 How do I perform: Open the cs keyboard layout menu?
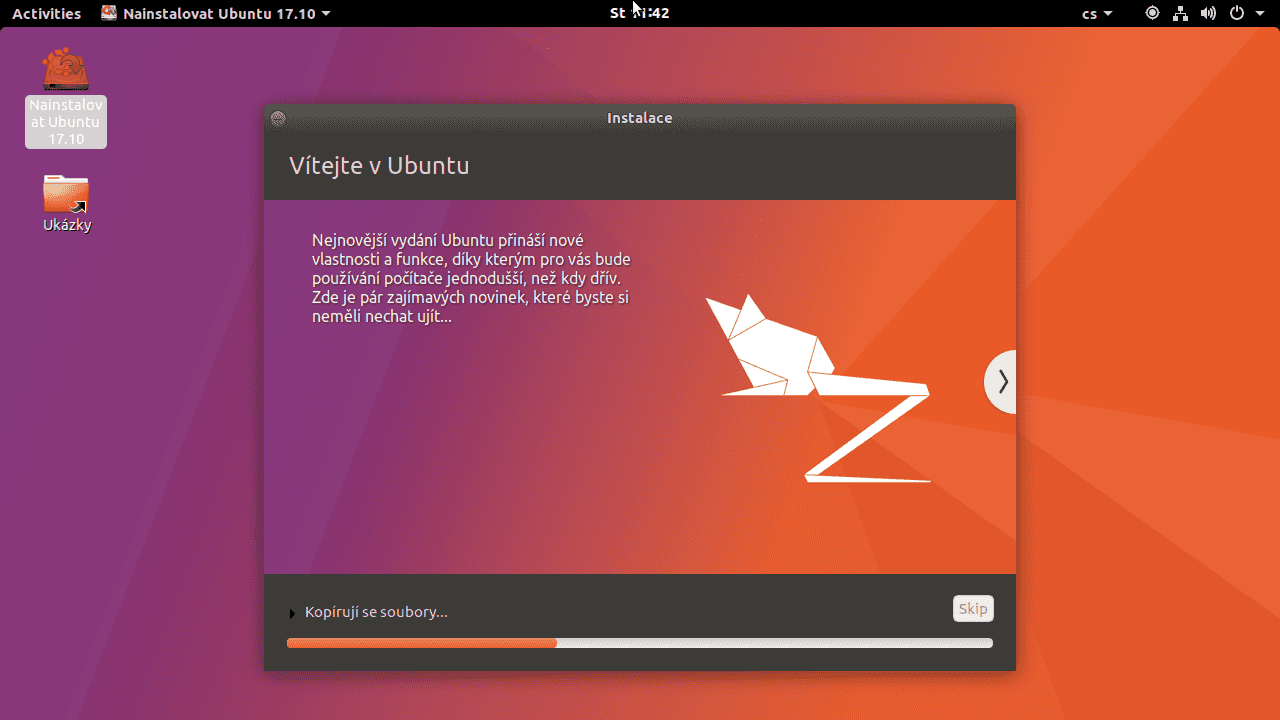(x=1096, y=13)
